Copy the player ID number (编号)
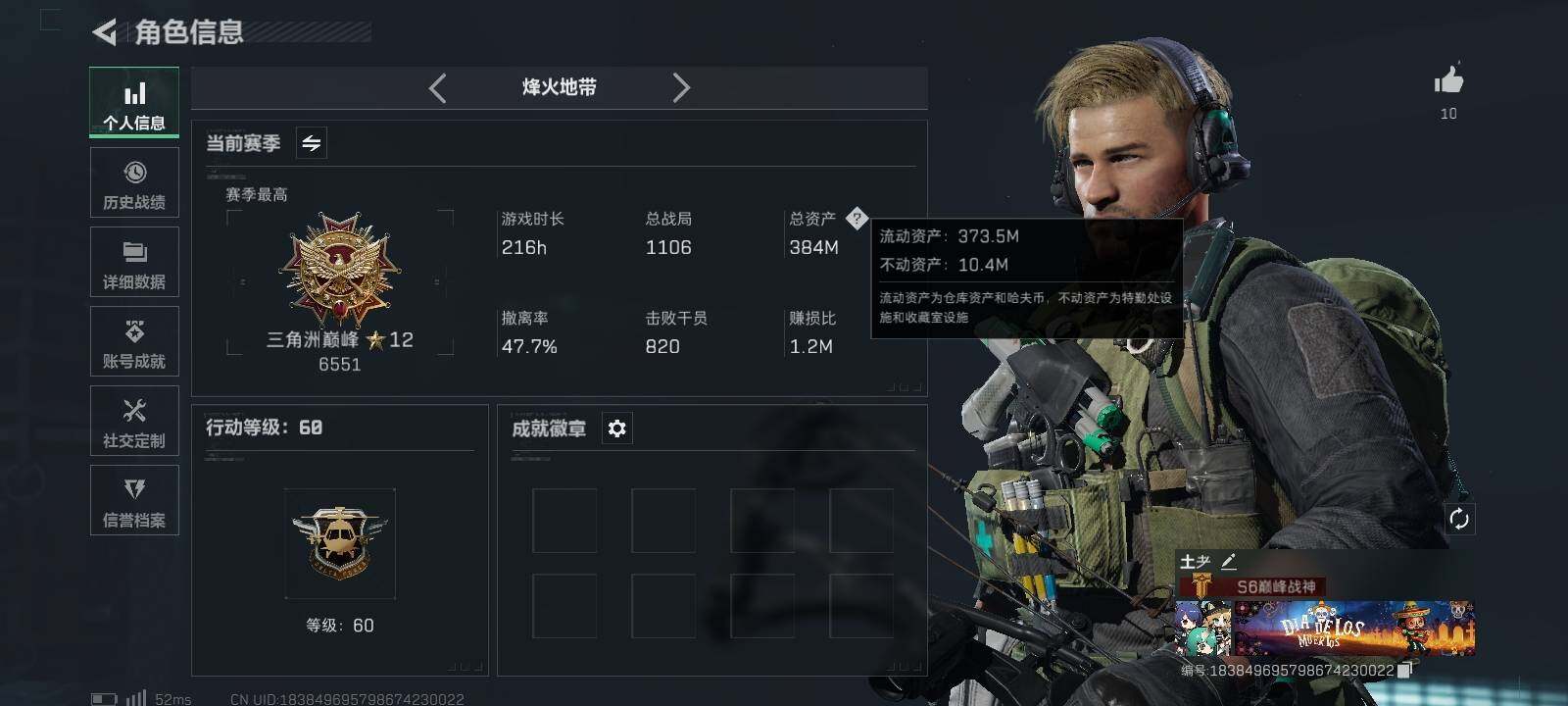Screen dimensions: 1568x706 coord(1404,670)
